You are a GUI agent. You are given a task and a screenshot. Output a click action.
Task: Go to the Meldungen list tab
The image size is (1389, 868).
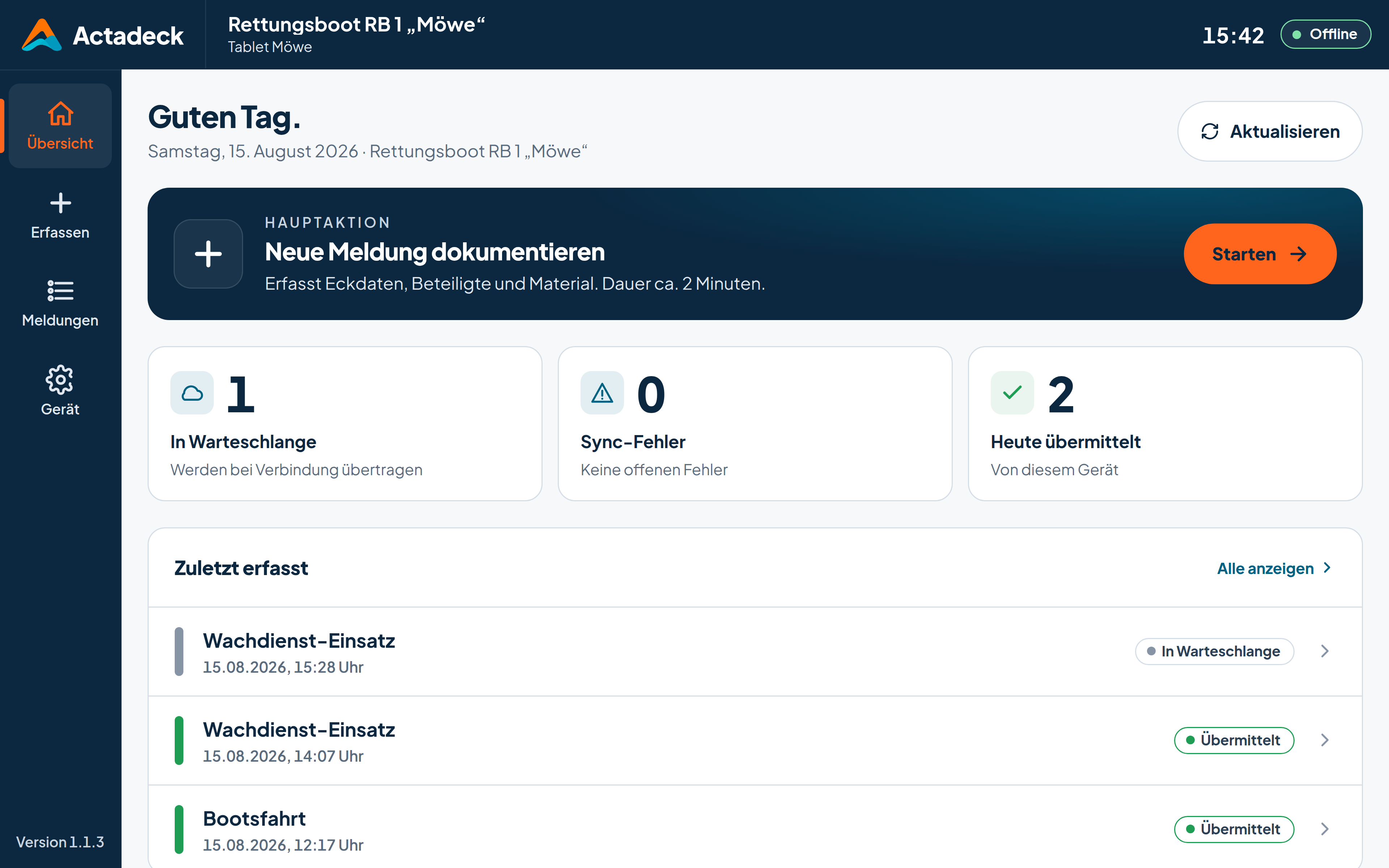[x=60, y=303]
